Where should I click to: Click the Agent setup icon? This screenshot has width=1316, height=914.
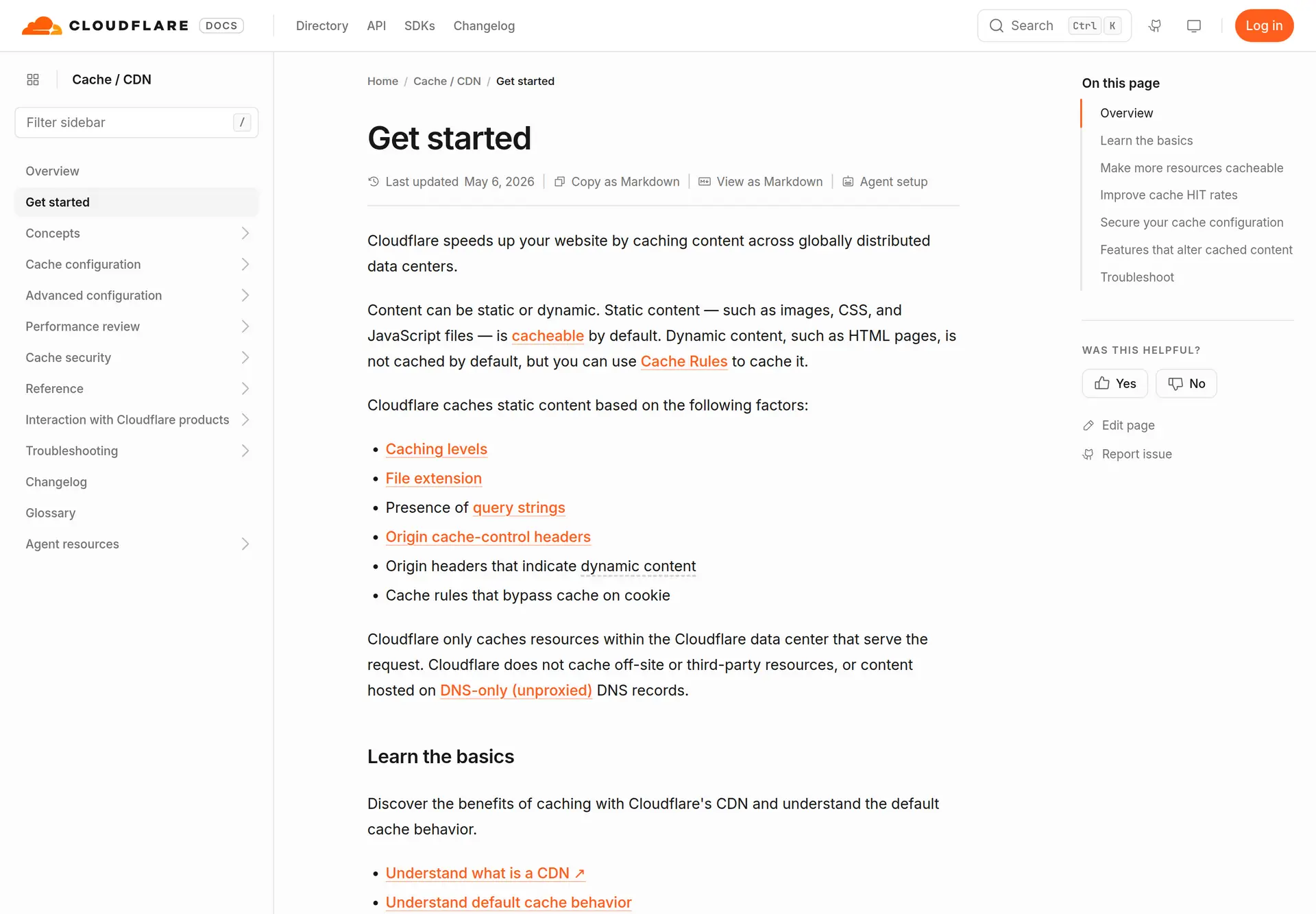pyautogui.click(x=848, y=182)
